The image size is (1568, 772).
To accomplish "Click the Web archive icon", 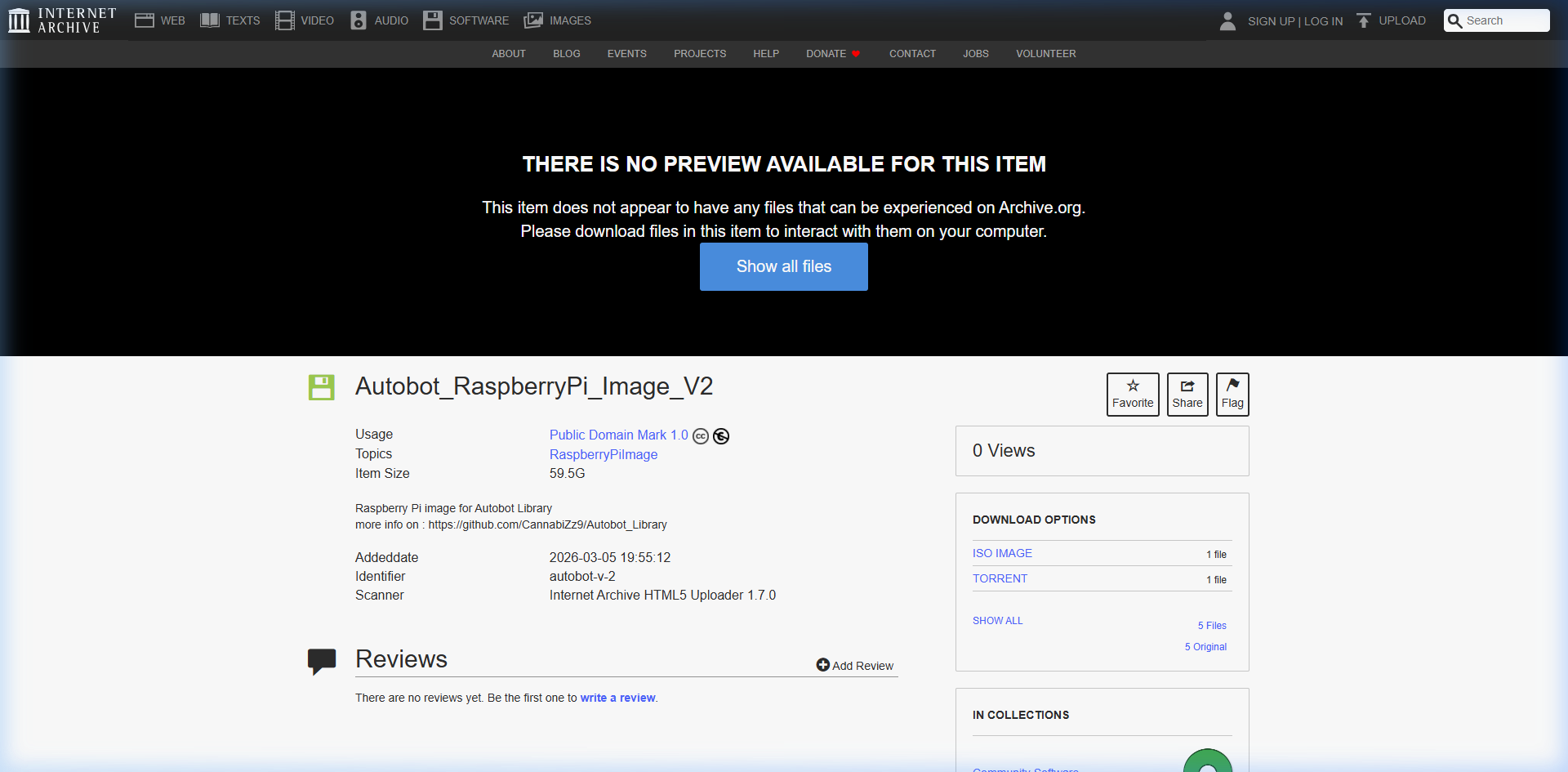I will 144,20.
